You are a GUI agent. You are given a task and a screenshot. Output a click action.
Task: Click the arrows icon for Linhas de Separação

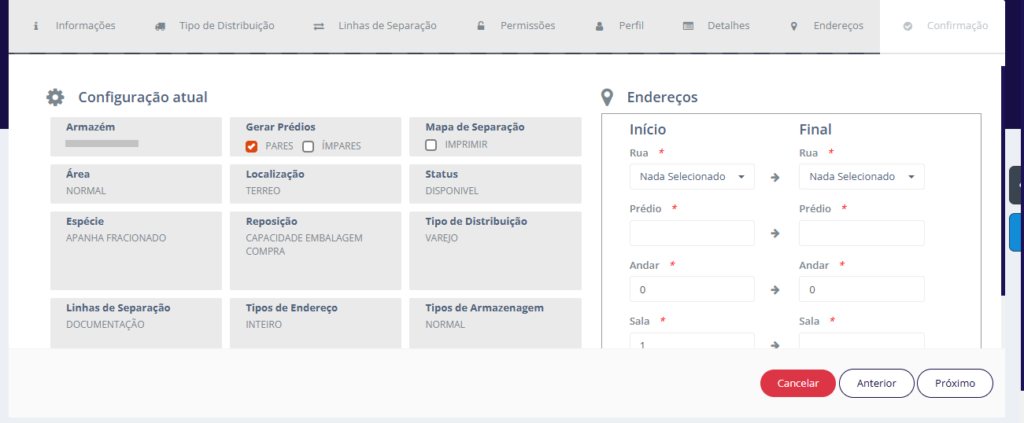coord(318,26)
